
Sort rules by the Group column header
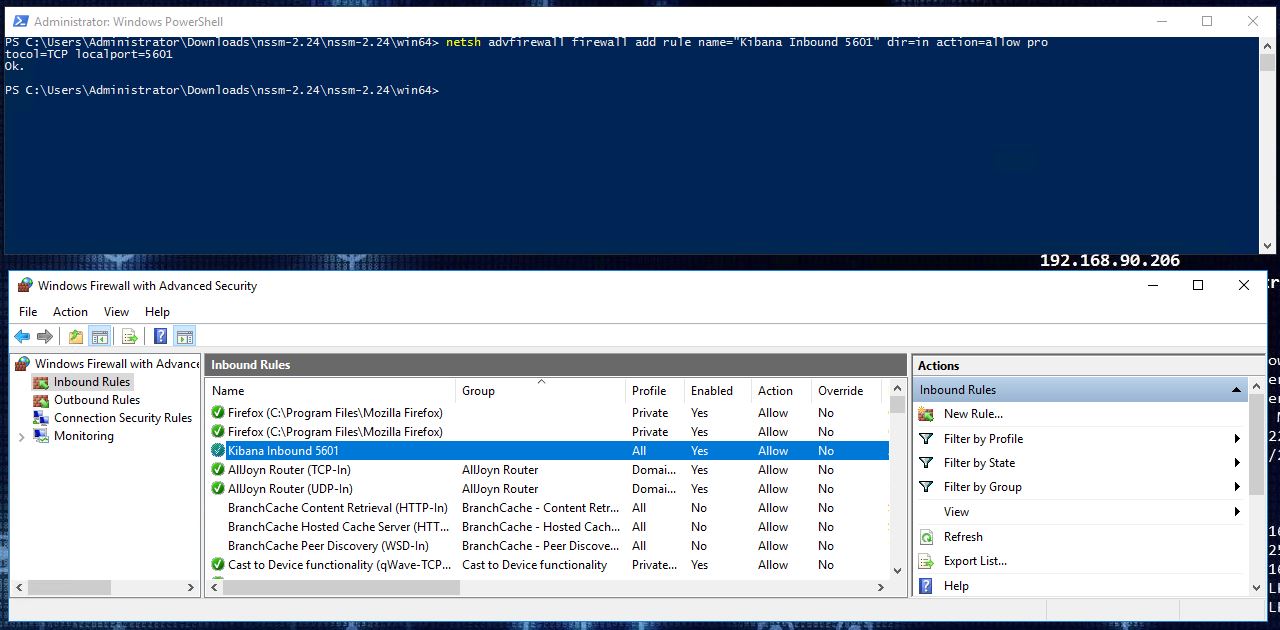click(x=541, y=391)
